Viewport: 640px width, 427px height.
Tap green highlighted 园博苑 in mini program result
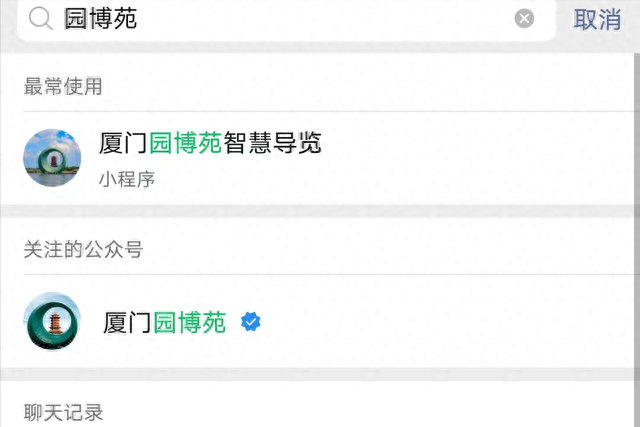pyautogui.click(x=185, y=143)
